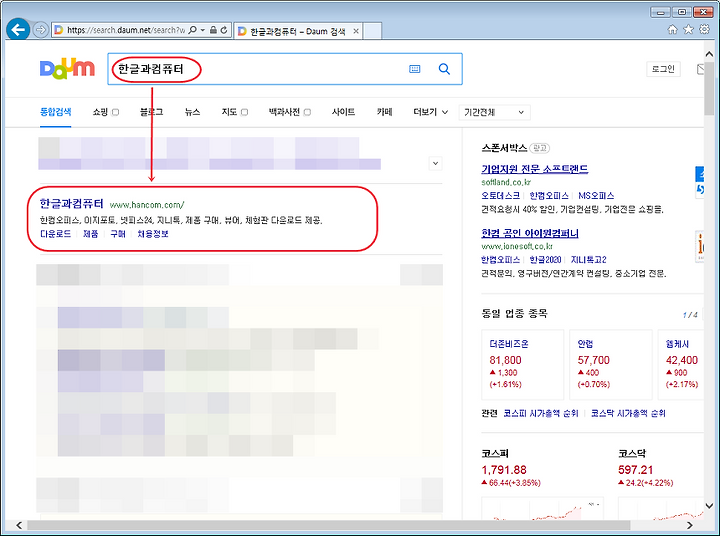Click 코스닥 시가총액 순위 link
Screen dimensions: 720x536
pos(628,413)
